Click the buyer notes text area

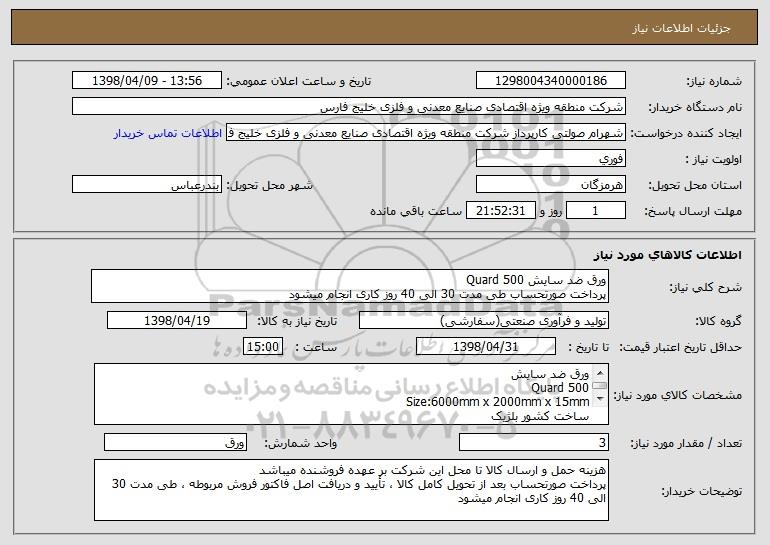351,490
